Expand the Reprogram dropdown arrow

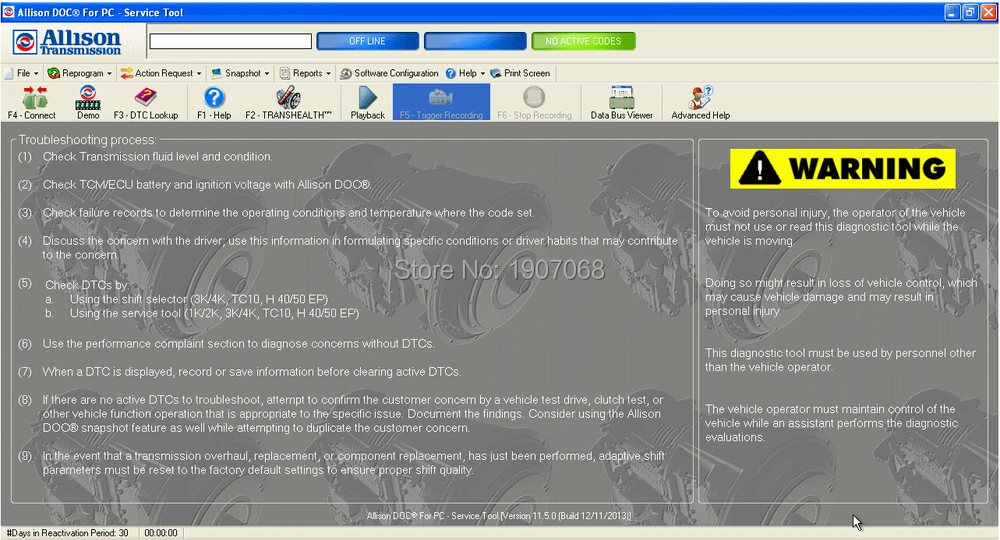pos(109,74)
